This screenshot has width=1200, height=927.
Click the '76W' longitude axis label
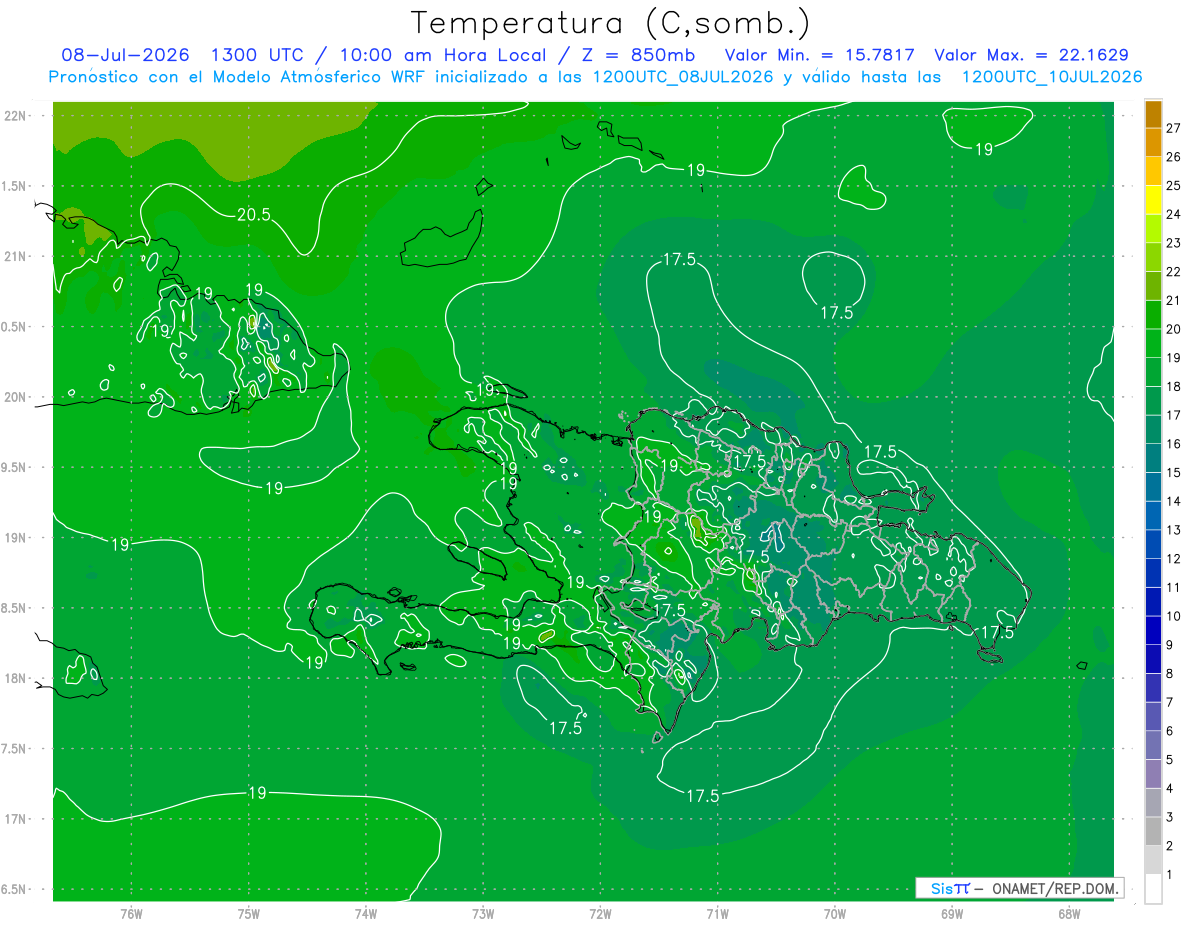[x=131, y=913]
